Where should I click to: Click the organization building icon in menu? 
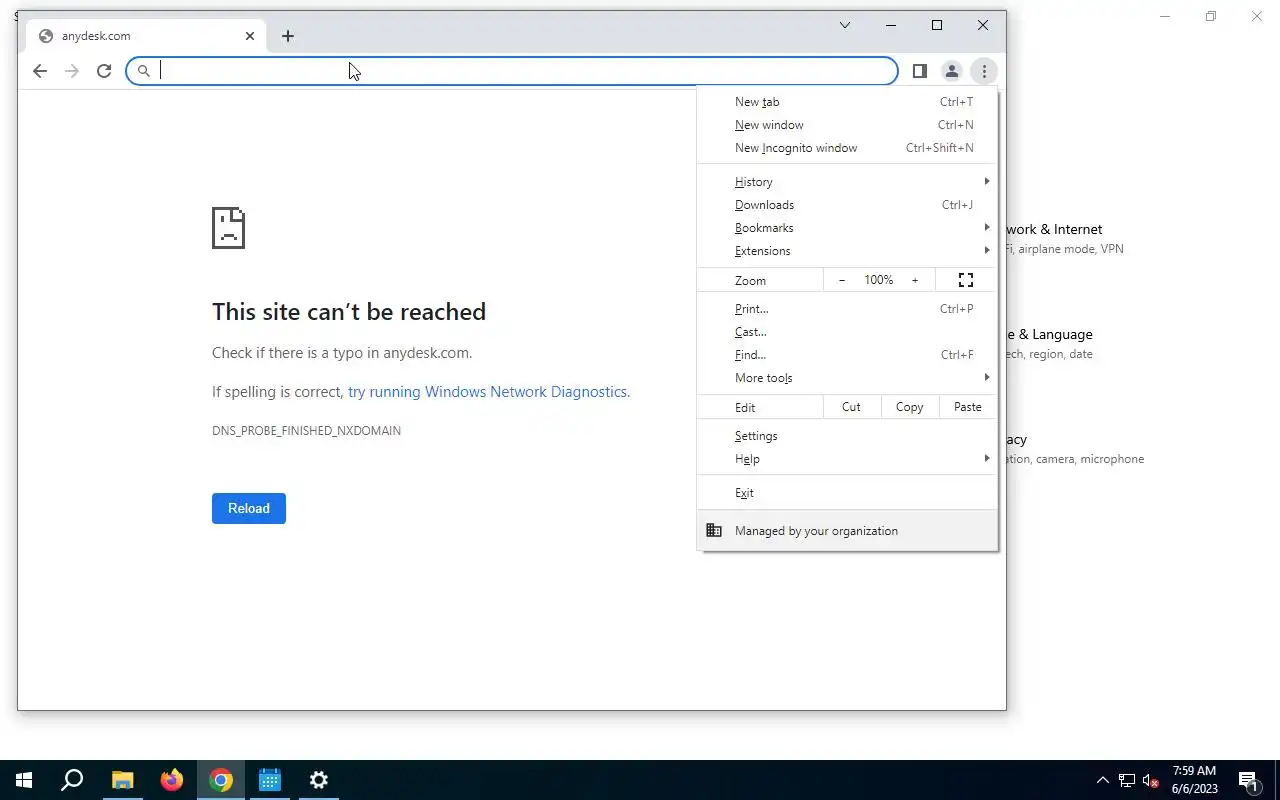[714, 531]
